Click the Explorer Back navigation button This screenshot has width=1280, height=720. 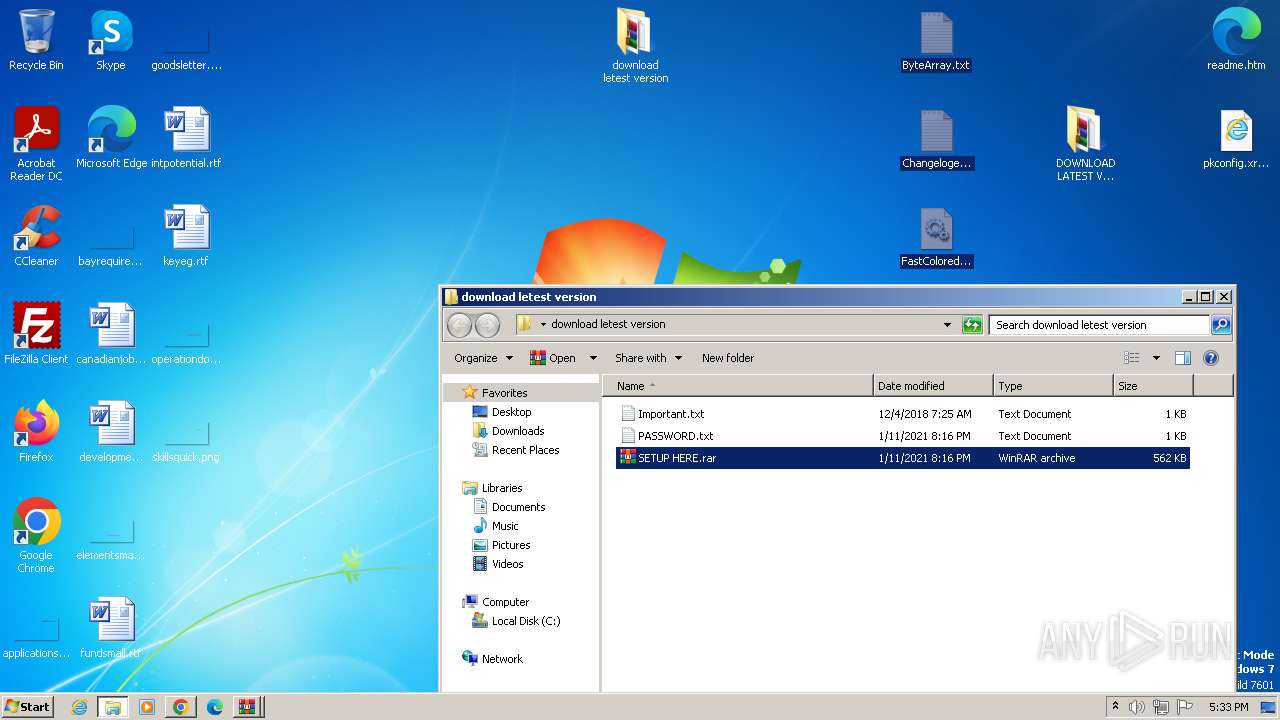click(x=459, y=325)
